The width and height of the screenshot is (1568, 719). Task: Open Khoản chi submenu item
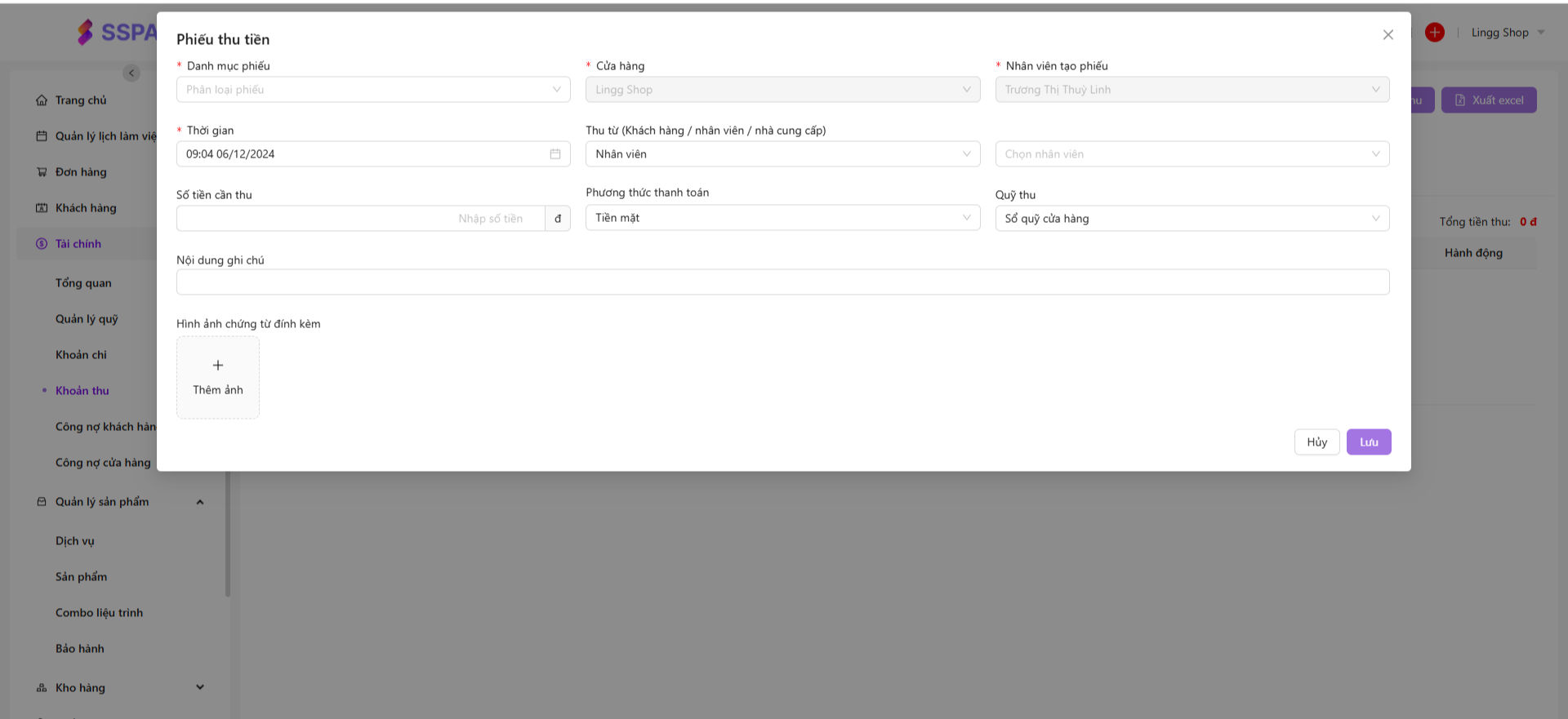[81, 355]
